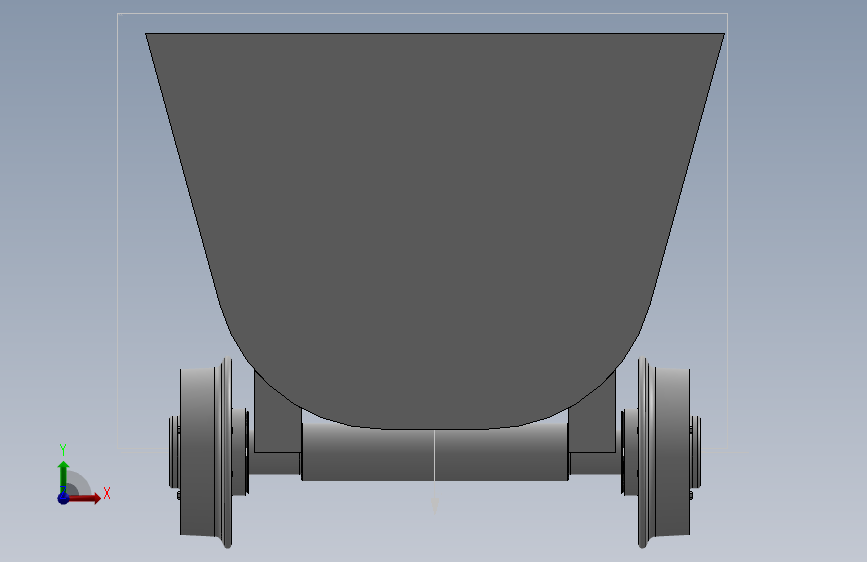Click the red X axis arrow of triad
The height and width of the screenshot is (562, 867).
pyautogui.click(x=84, y=498)
